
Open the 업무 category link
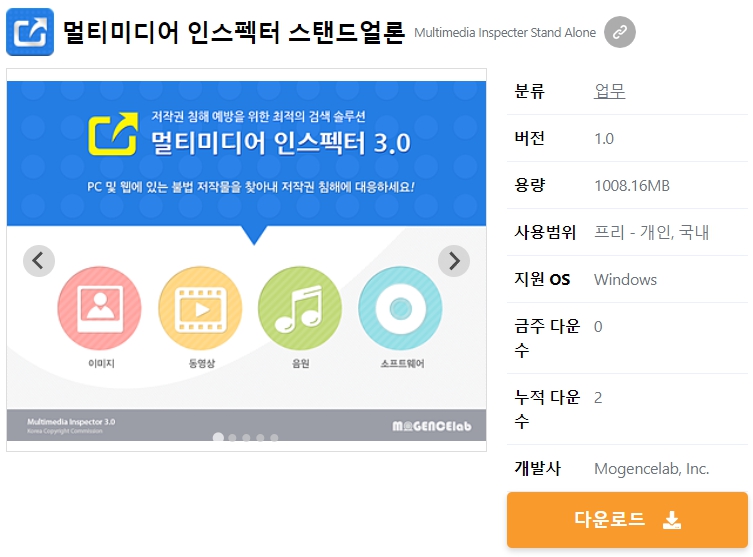(x=609, y=91)
